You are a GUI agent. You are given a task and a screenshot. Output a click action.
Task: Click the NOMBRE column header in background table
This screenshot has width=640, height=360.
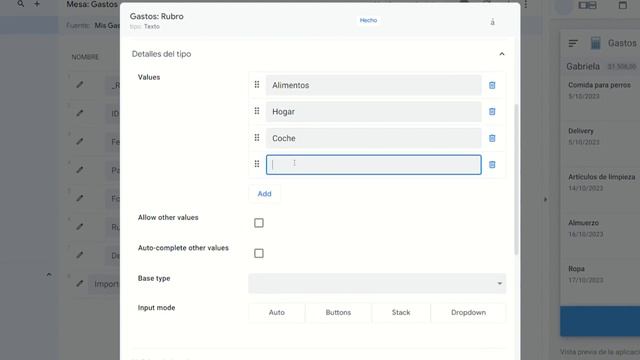[x=85, y=57]
